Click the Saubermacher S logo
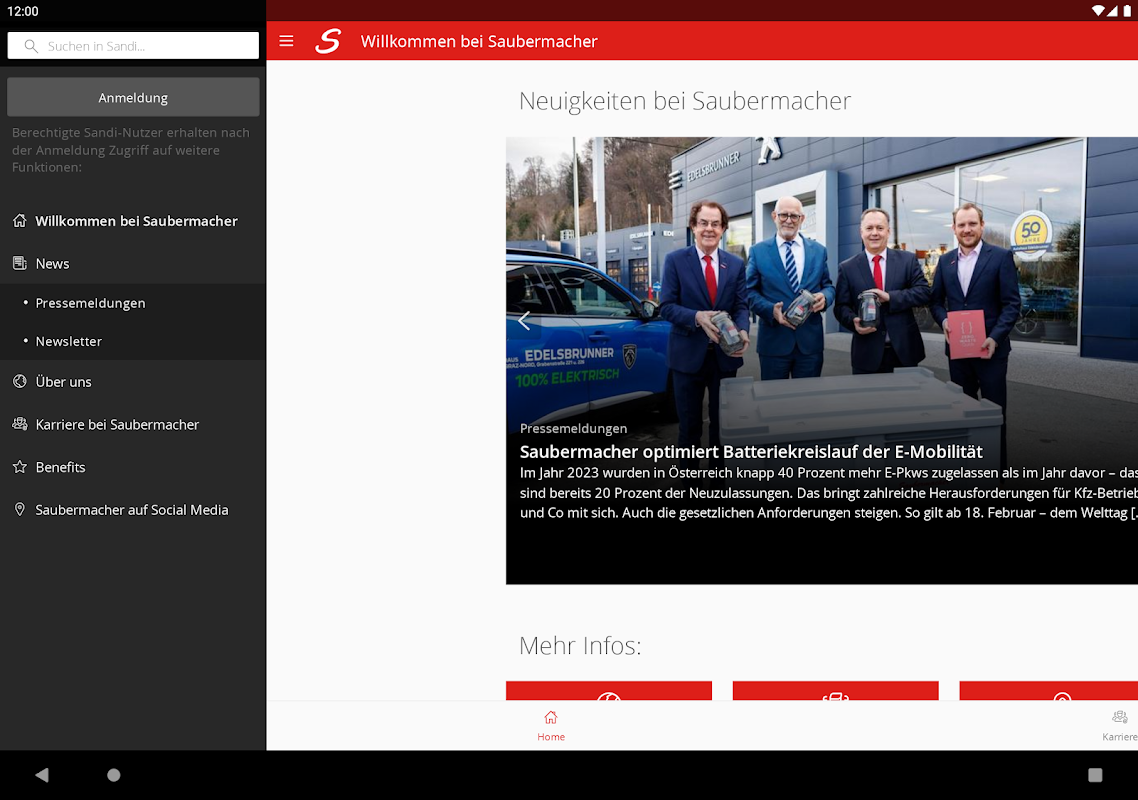Viewport: 1138px width, 800px height. pyautogui.click(x=328, y=41)
